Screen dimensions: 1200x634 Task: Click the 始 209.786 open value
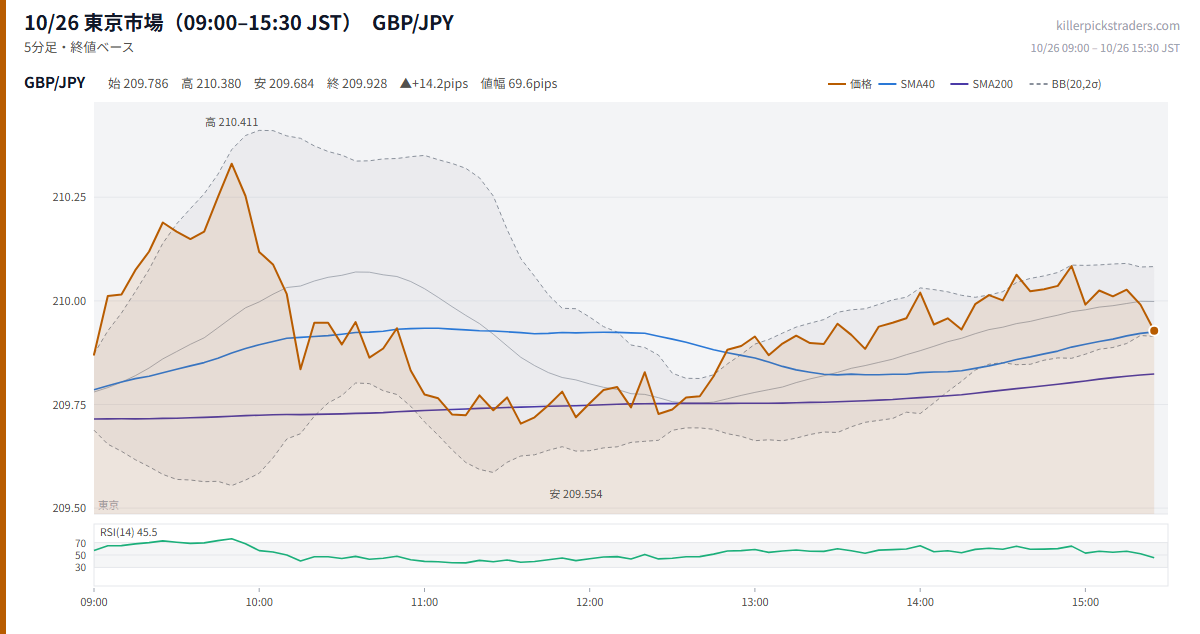[x=138, y=84]
